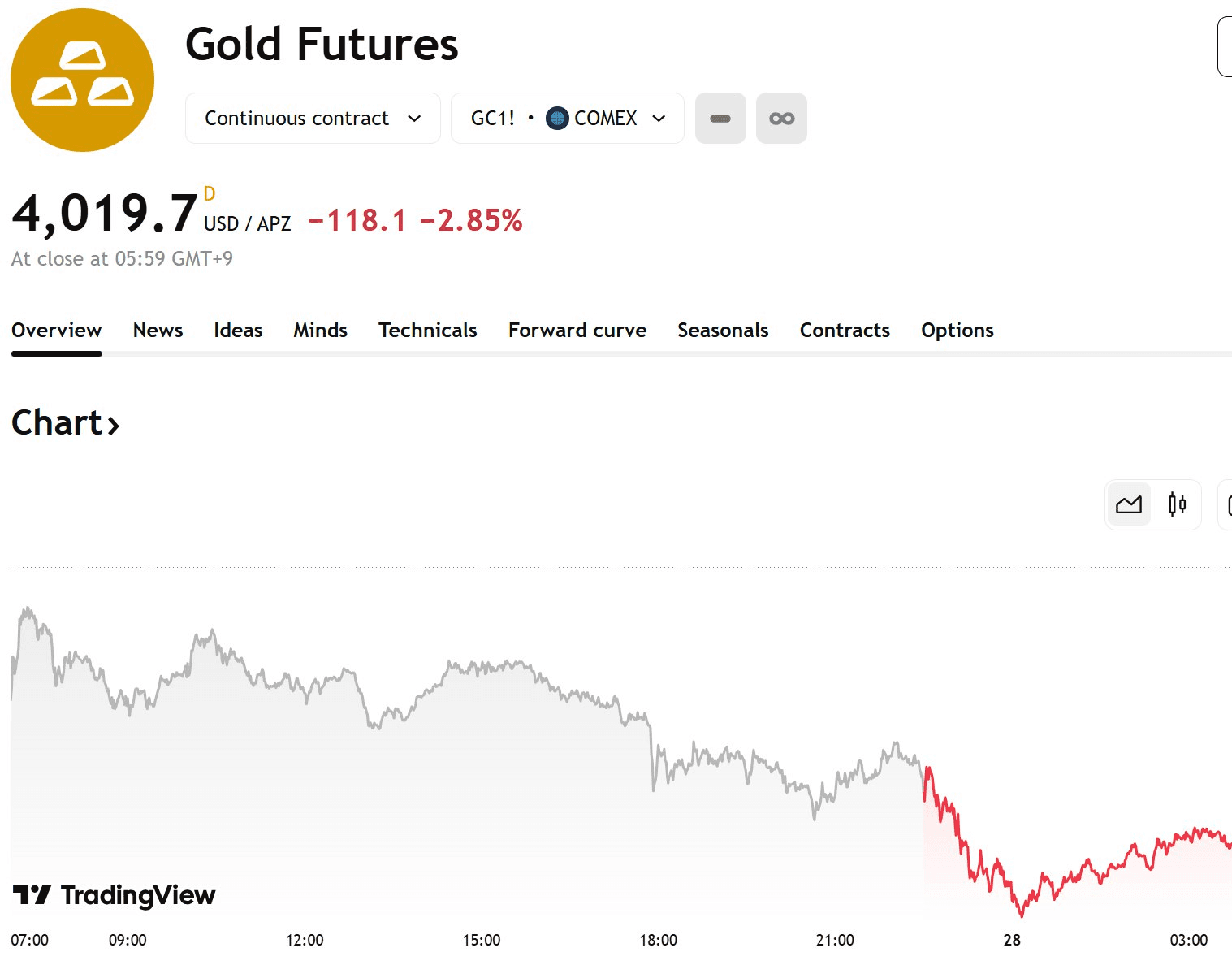The height and width of the screenshot is (965, 1232).
Task: Open the Ideas tab
Action: (238, 330)
